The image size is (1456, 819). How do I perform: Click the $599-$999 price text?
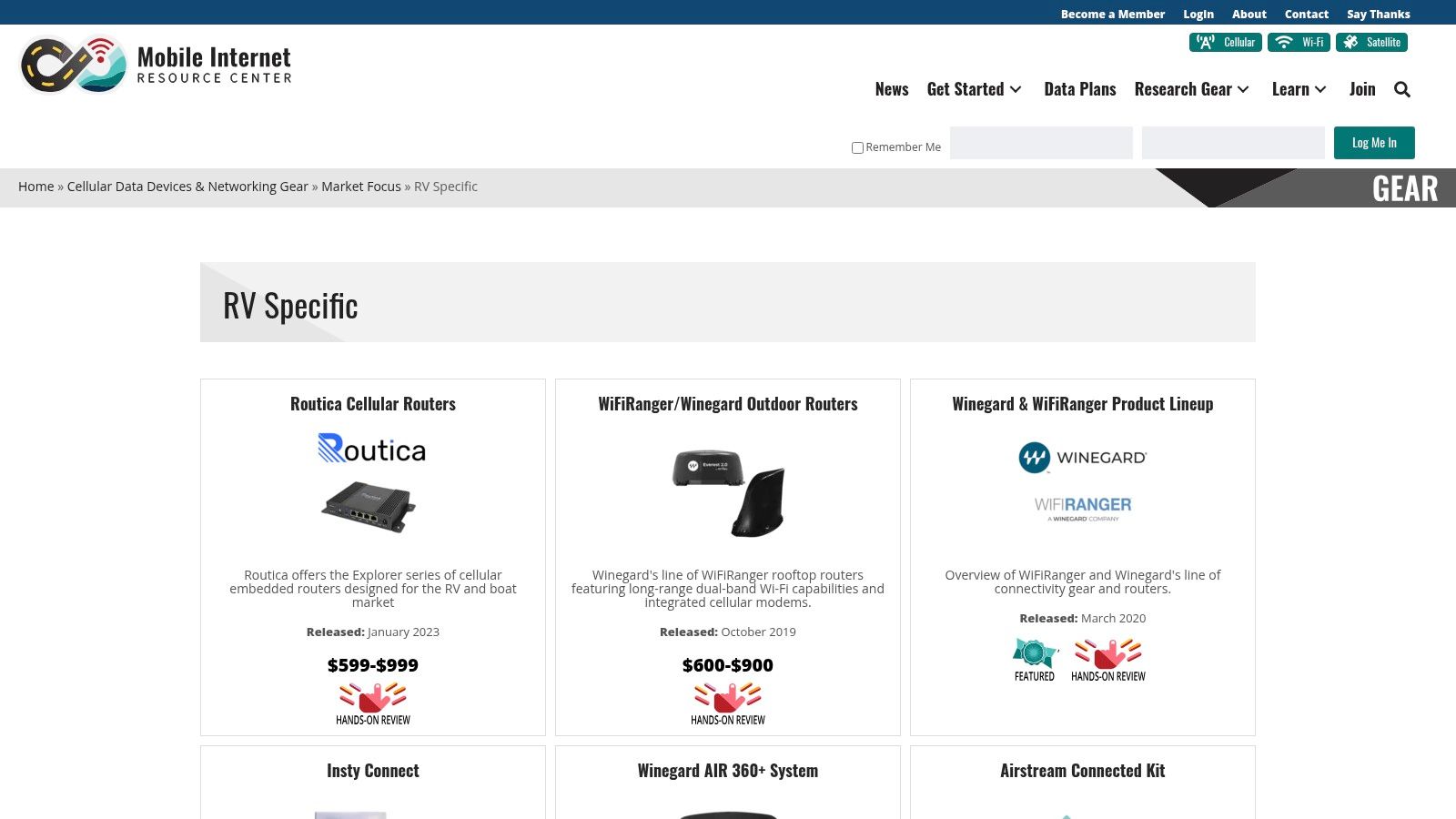tap(373, 665)
